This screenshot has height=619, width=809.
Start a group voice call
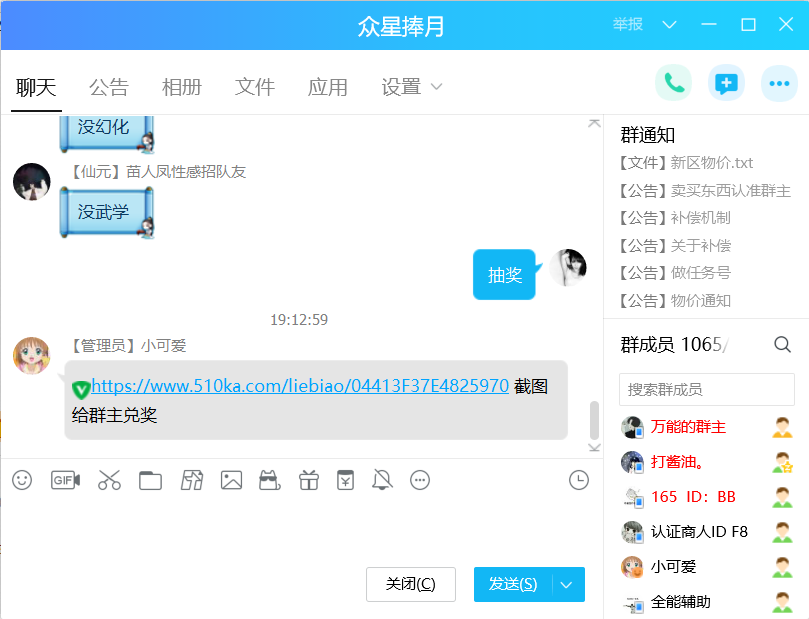pos(674,84)
